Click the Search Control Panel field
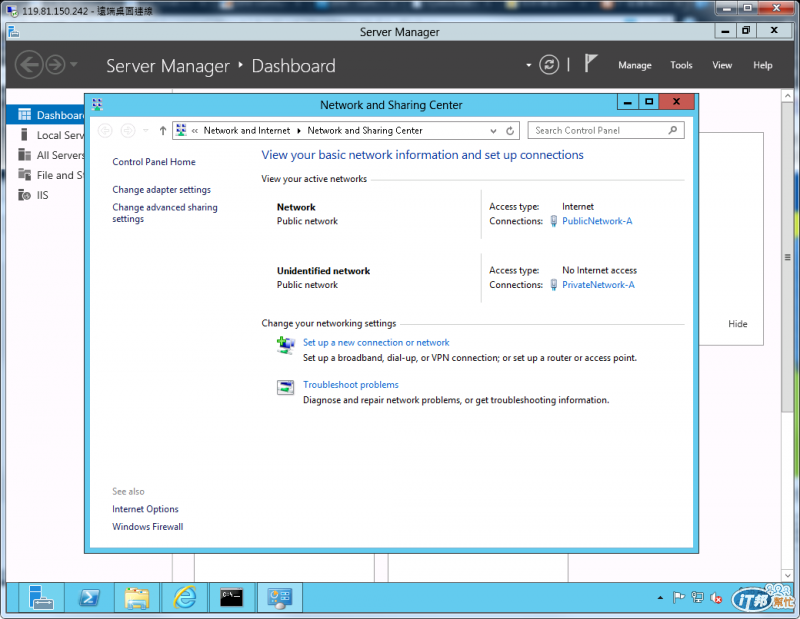800x619 pixels. (606, 131)
